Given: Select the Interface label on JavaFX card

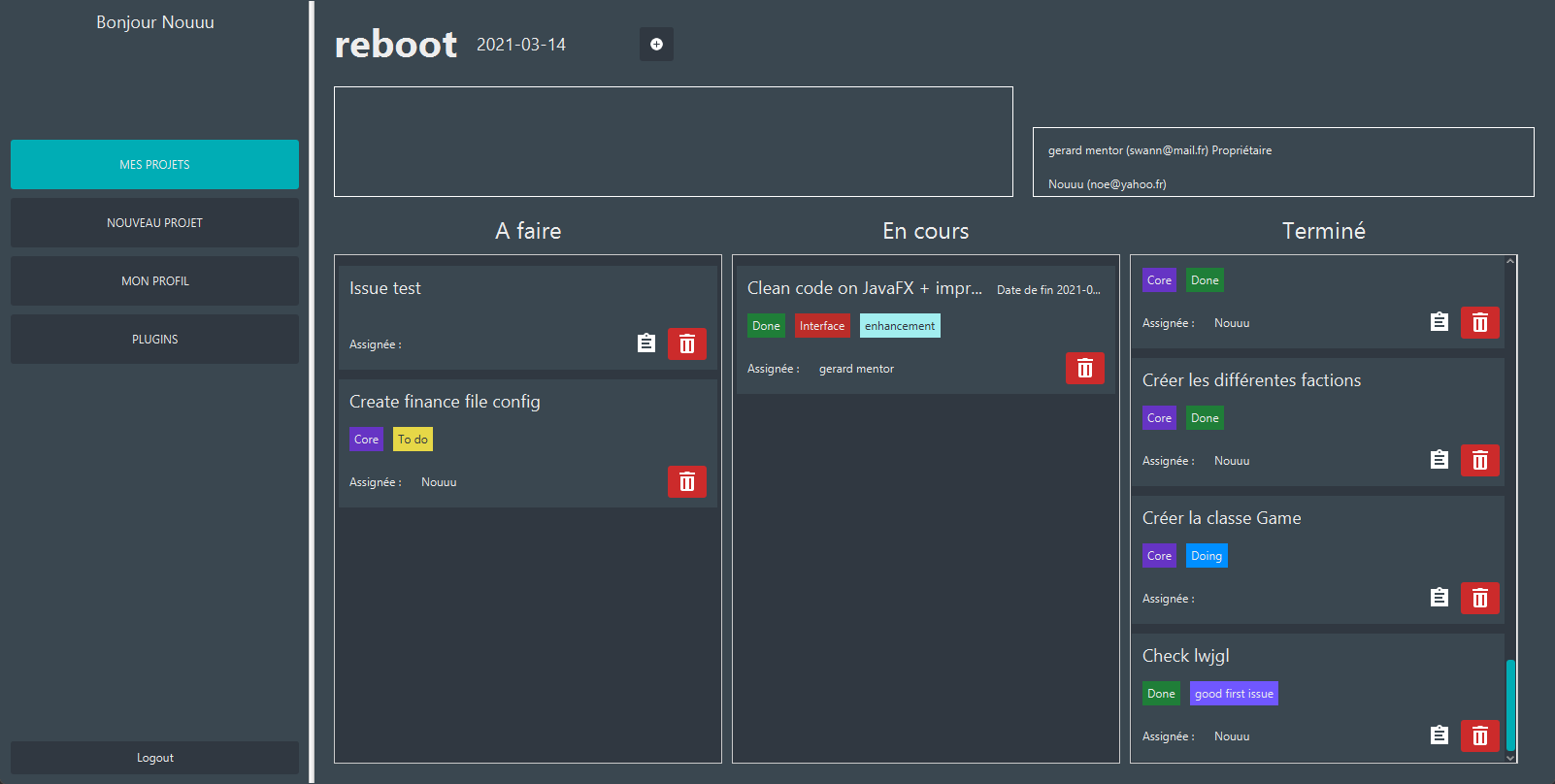Looking at the screenshot, I should click(822, 326).
